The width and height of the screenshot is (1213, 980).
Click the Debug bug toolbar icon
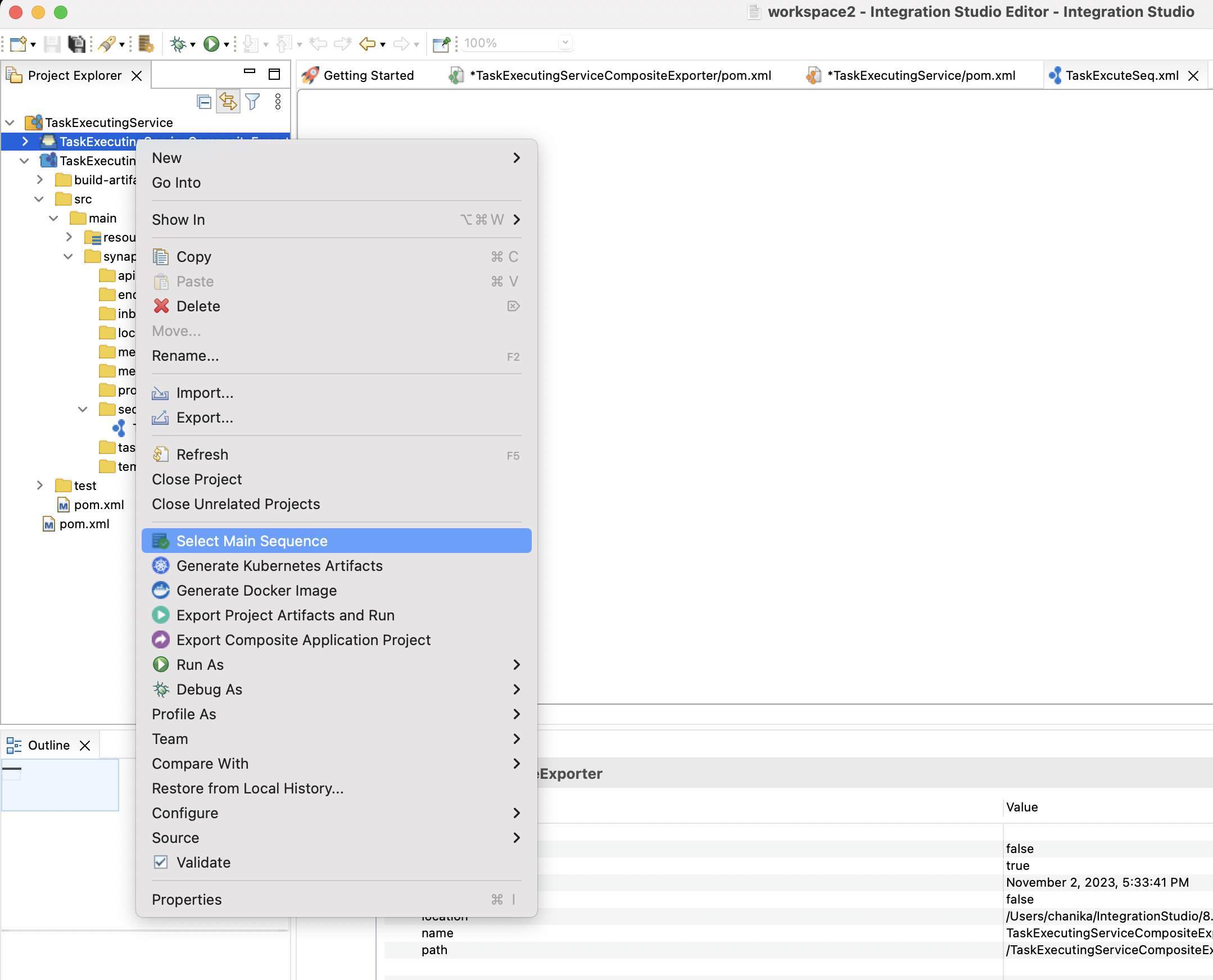[178, 43]
